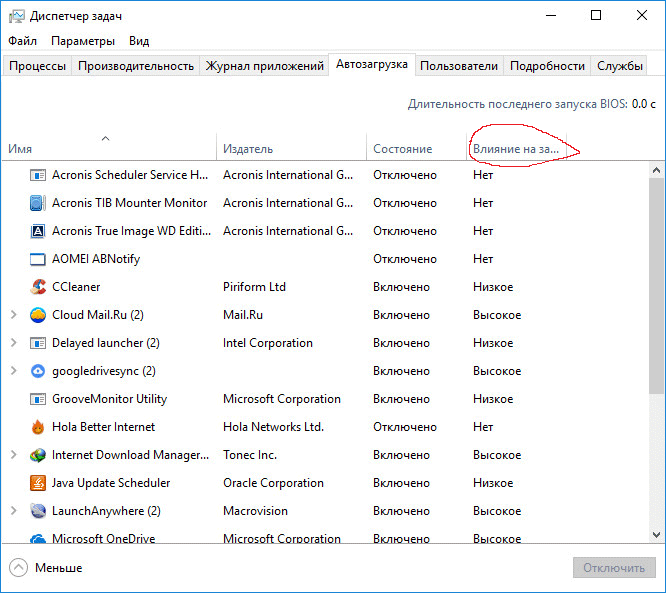Select the GrooveMonitor Utility name
The height and width of the screenshot is (593, 666).
click(x=110, y=399)
